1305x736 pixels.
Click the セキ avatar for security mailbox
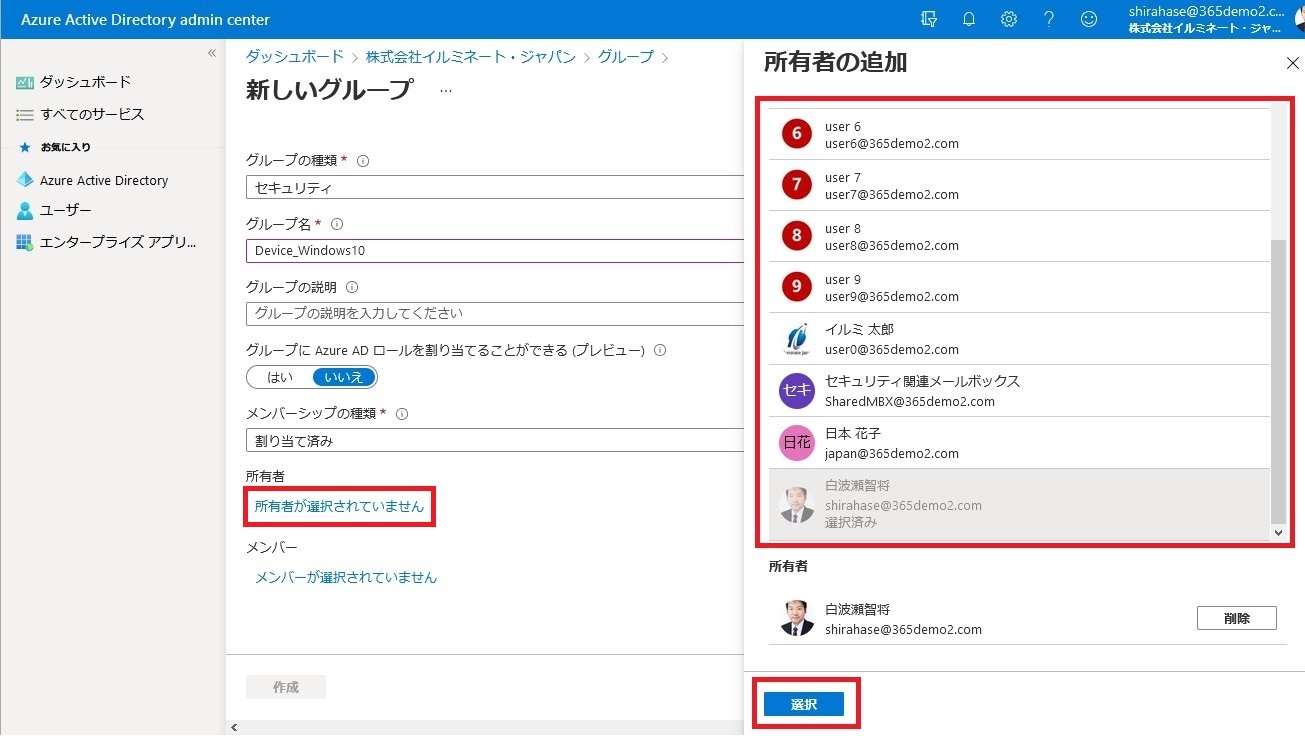click(x=797, y=391)
